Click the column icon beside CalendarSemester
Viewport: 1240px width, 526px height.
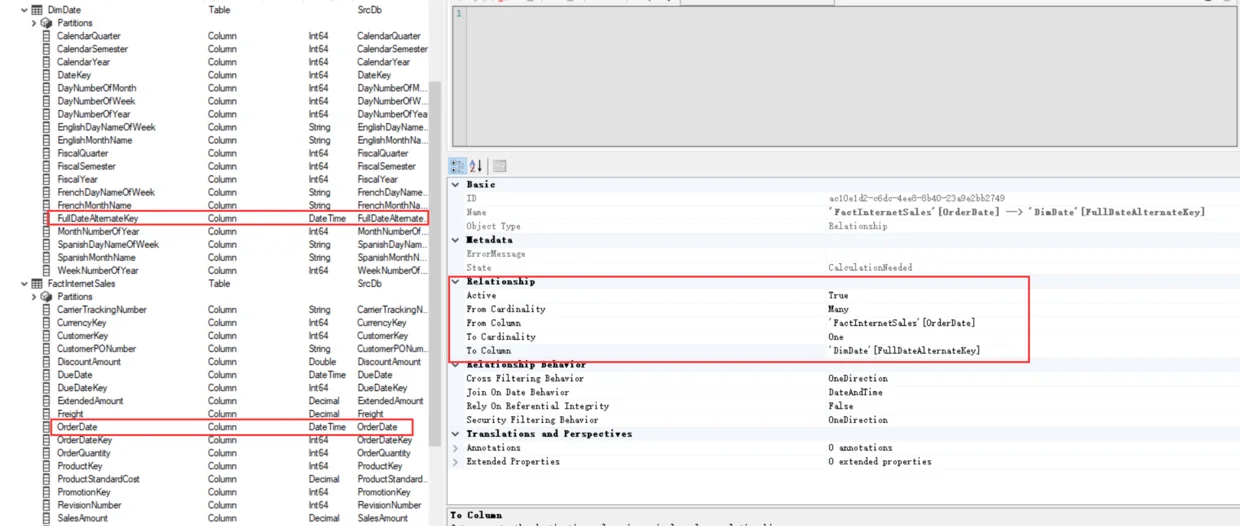tap(46, 48)
